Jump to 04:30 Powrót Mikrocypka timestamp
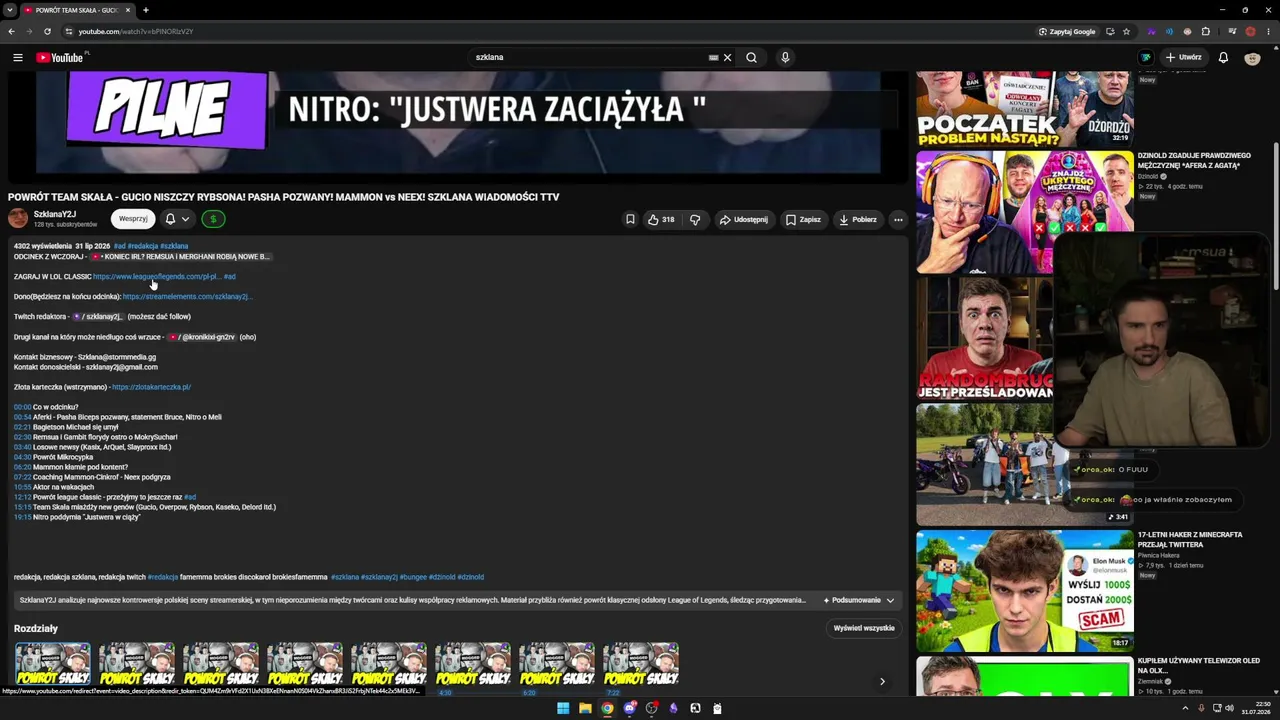The width and height of the screenshot is (1280, 720). 22,457
